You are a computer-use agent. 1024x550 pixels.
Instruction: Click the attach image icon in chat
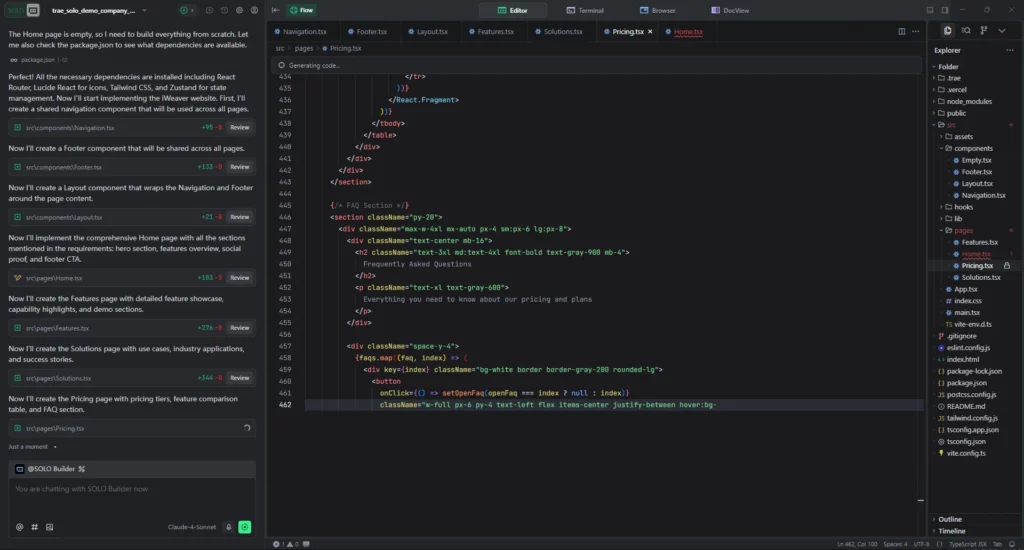[49, 527]
